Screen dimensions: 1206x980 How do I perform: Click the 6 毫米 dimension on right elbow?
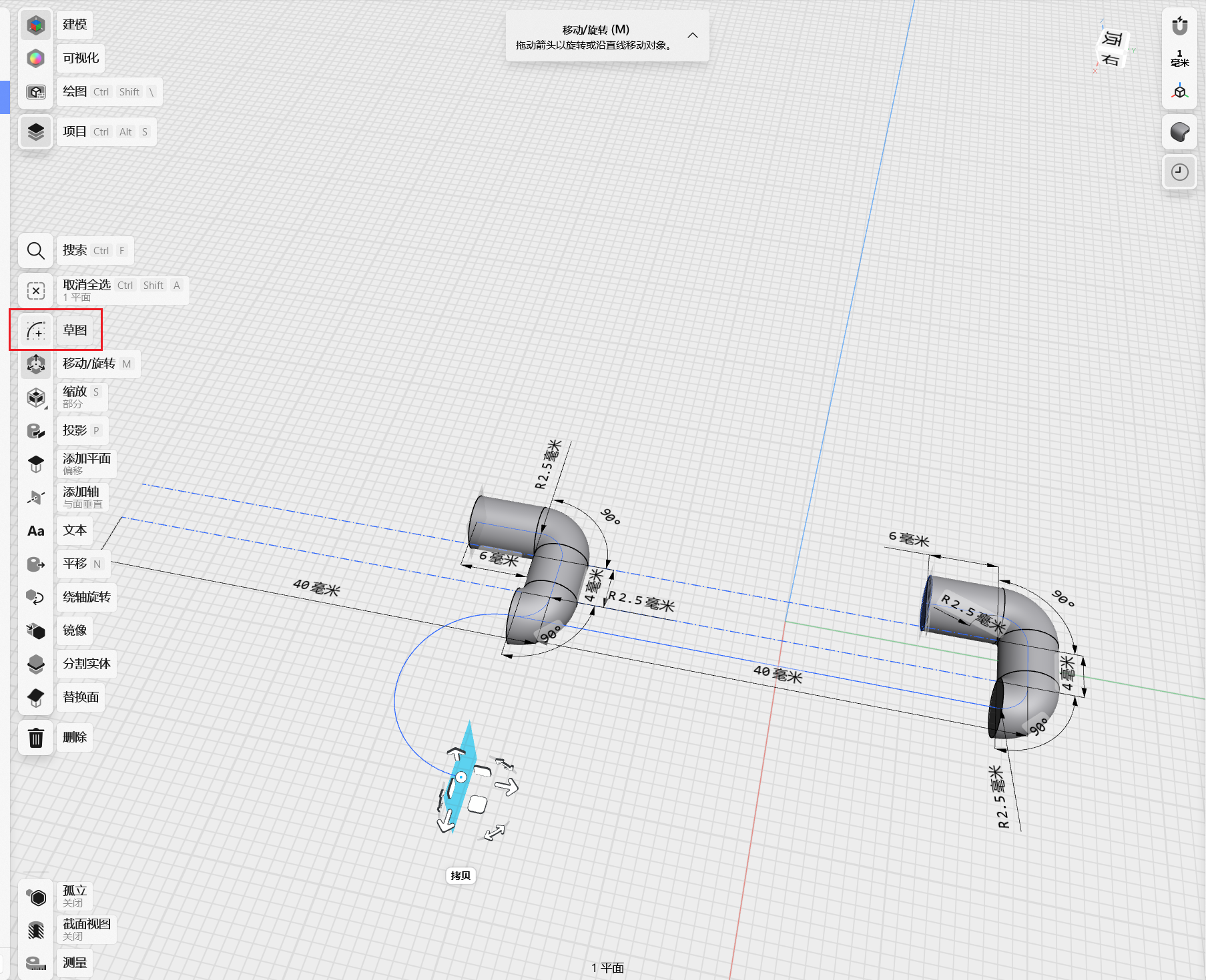pos(909,539)
